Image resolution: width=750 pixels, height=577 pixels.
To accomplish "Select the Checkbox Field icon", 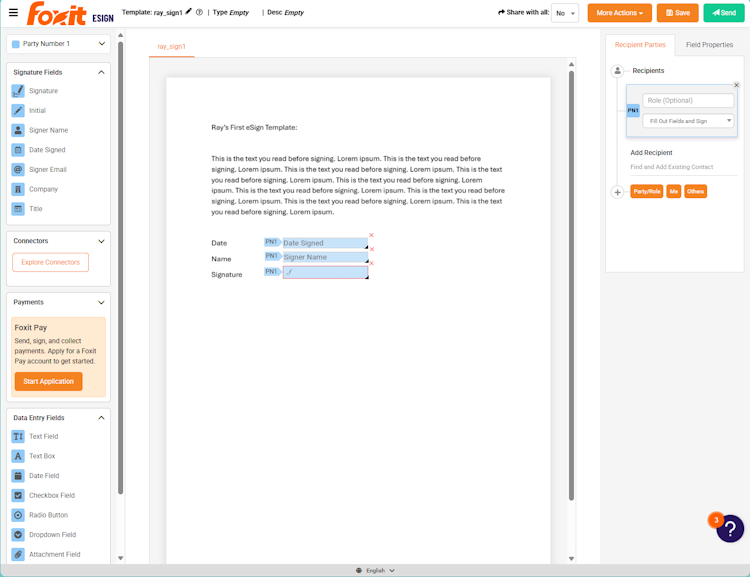I will pos(18,495).
